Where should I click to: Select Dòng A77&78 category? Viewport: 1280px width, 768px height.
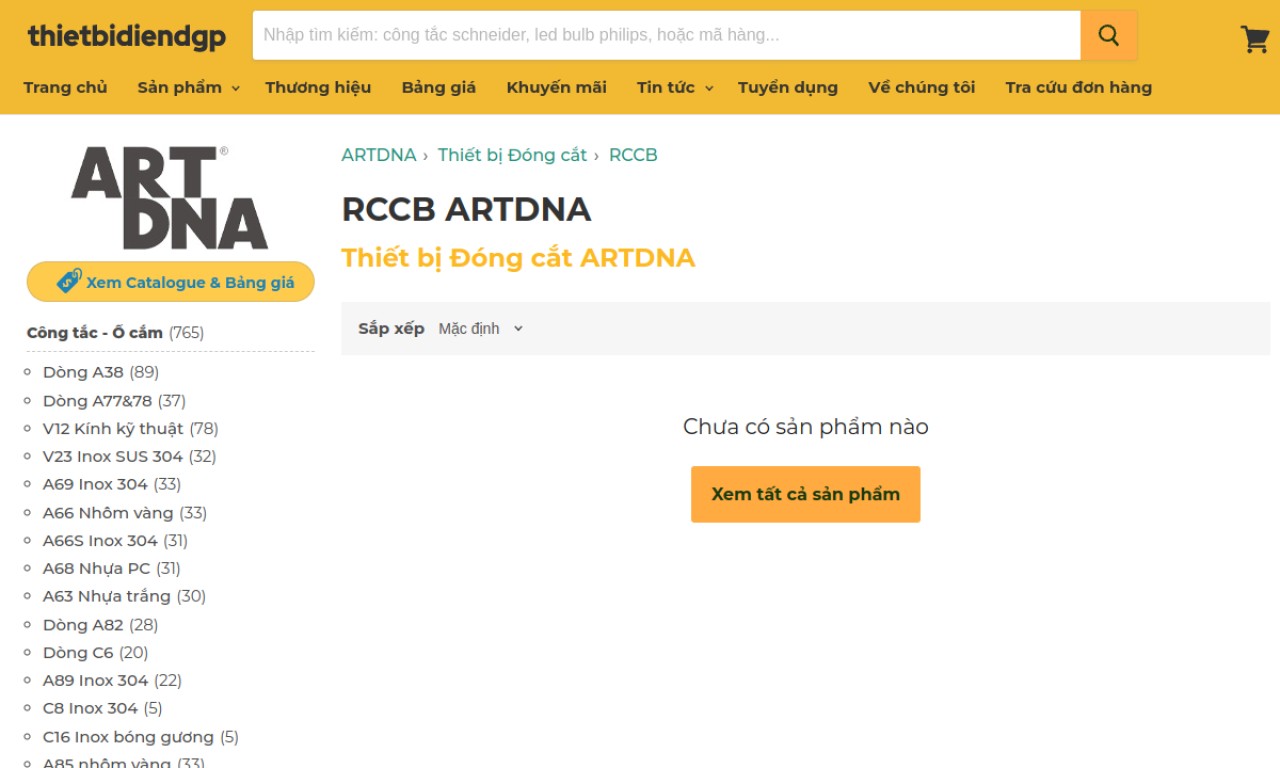pyautogui.click(x=97, y=401)
